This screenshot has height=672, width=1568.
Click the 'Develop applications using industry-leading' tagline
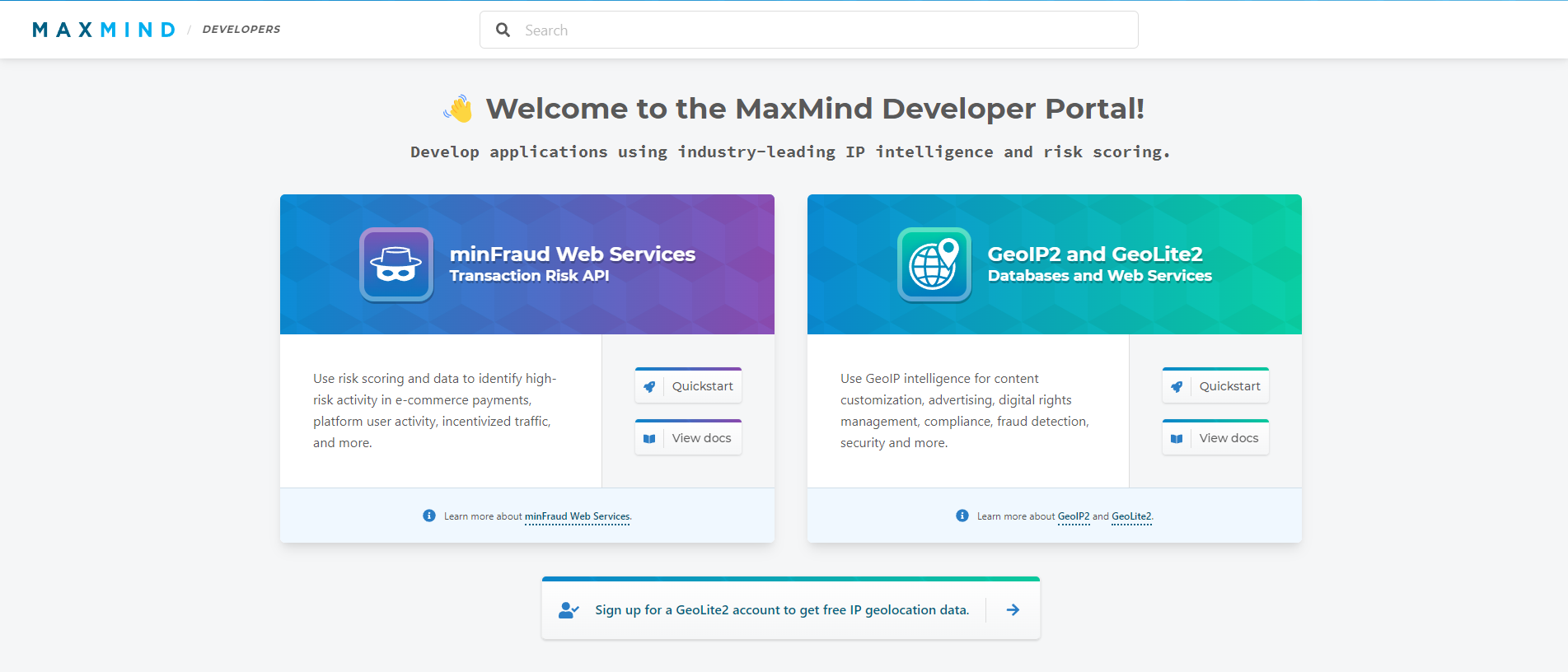tap(790, 152)
